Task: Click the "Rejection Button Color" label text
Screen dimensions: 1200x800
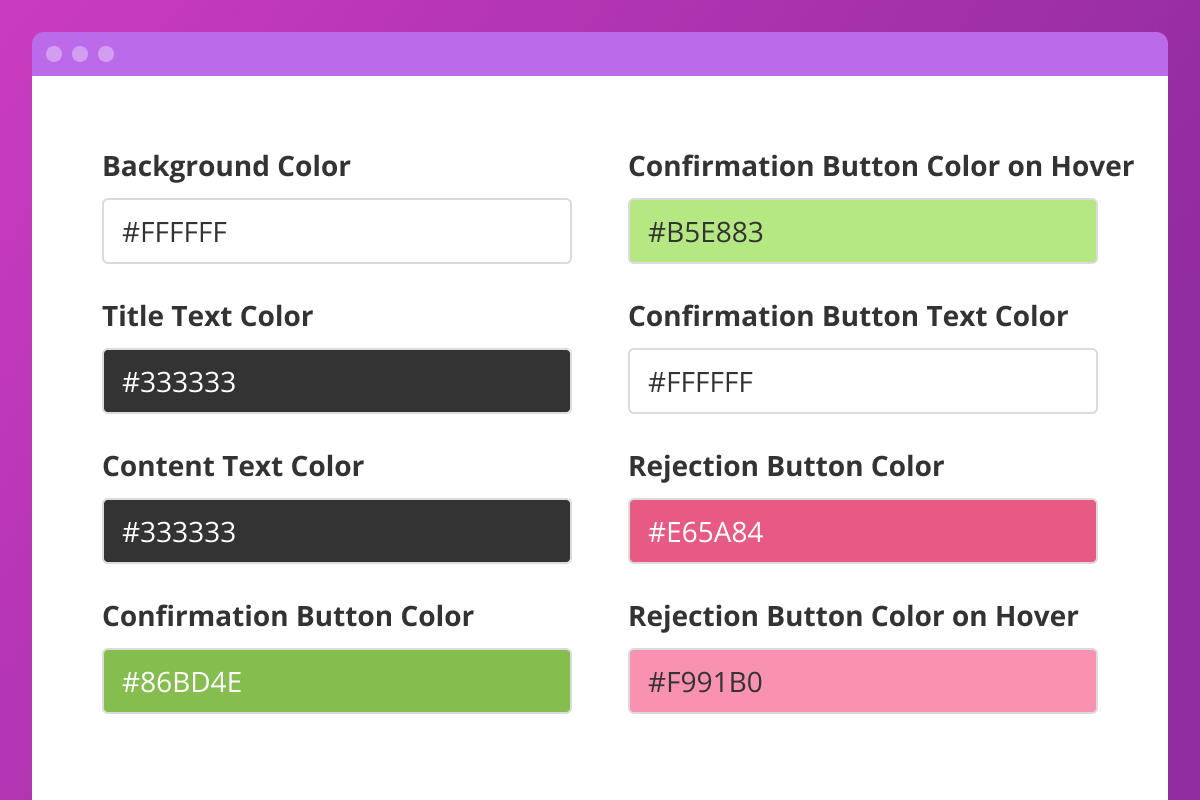Action: click(x=786, y=466)
